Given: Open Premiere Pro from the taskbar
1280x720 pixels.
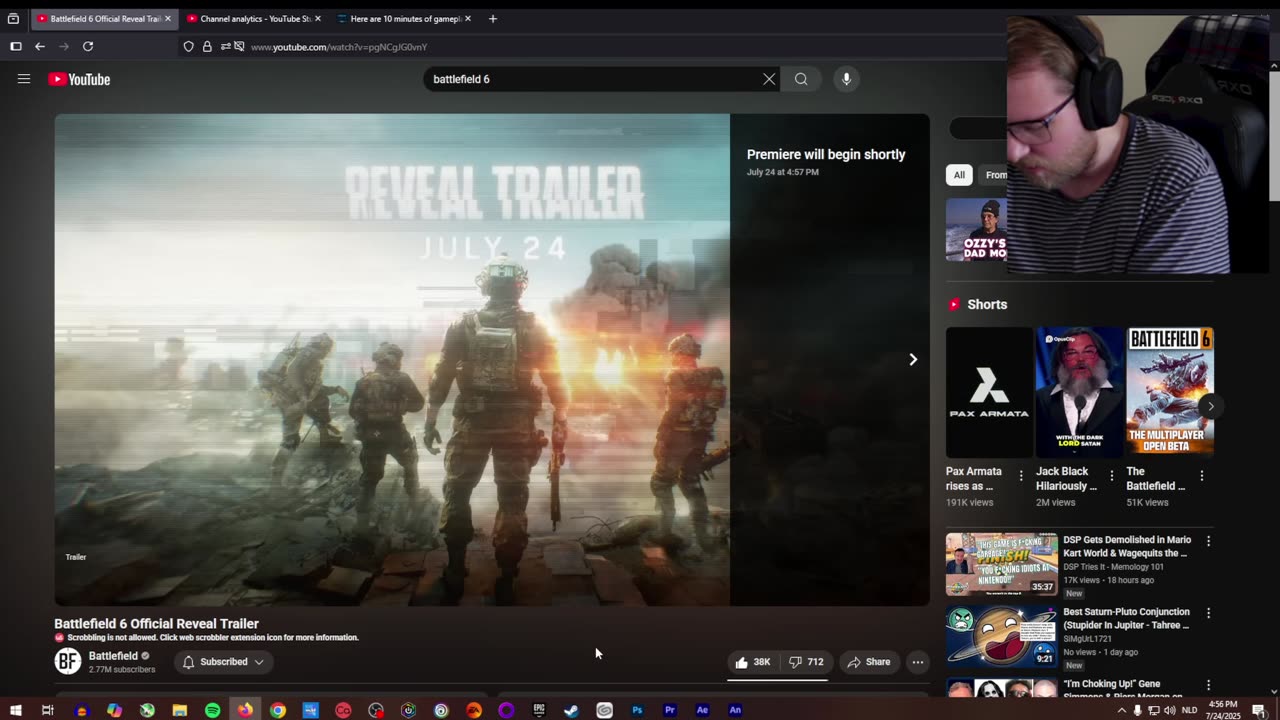Looking at the screenshot, I should coord(670,710).
